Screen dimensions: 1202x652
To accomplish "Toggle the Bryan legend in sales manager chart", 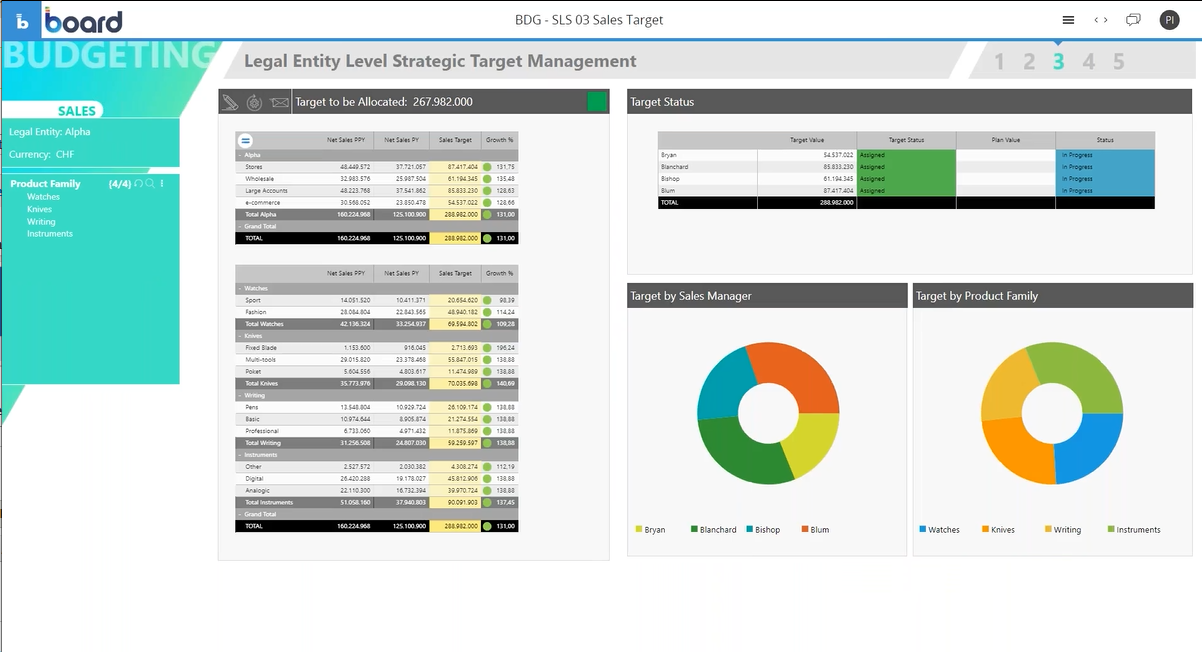I will pos(649,530).
